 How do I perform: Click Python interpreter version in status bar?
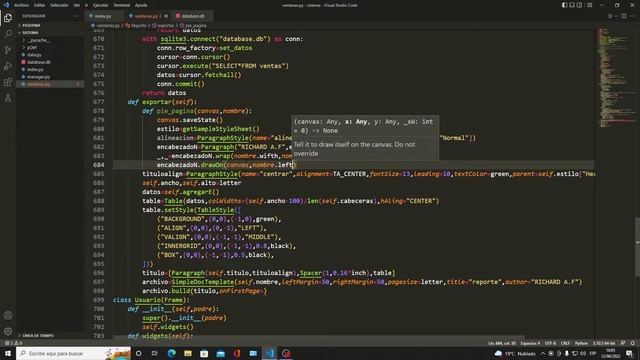click(x=604, y=343)
